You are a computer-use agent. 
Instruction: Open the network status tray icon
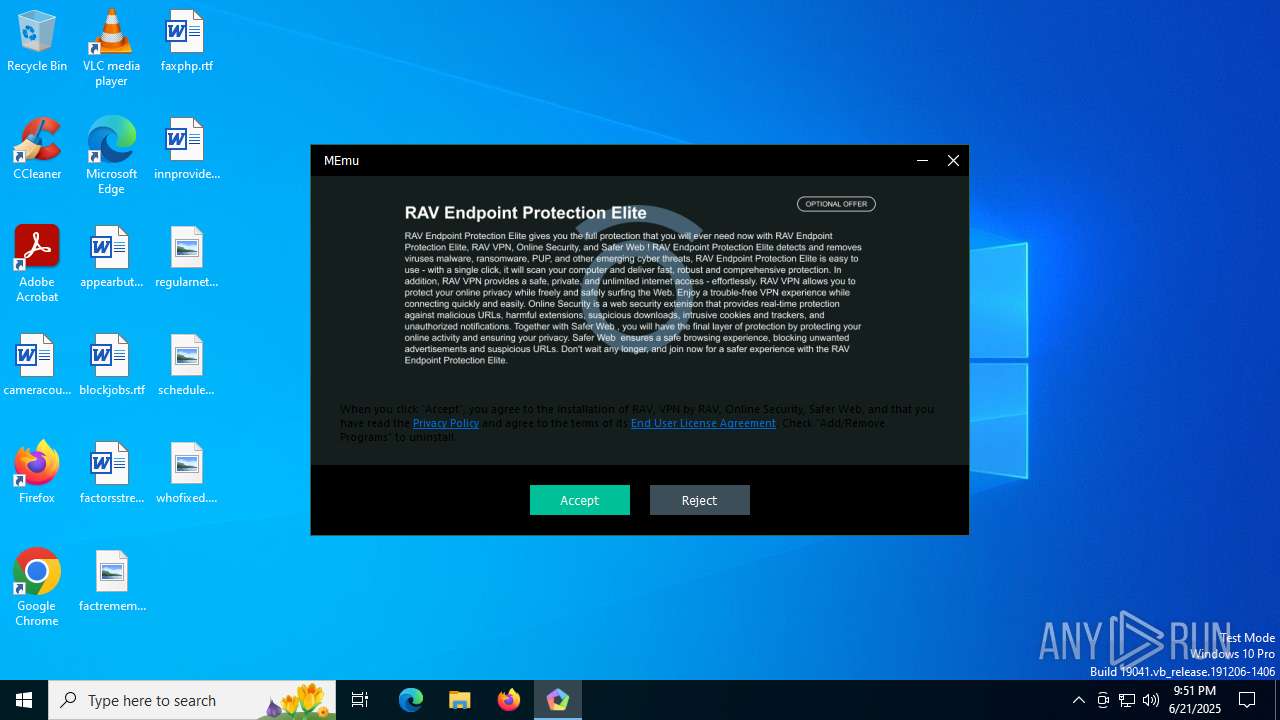pos(1127,700)
